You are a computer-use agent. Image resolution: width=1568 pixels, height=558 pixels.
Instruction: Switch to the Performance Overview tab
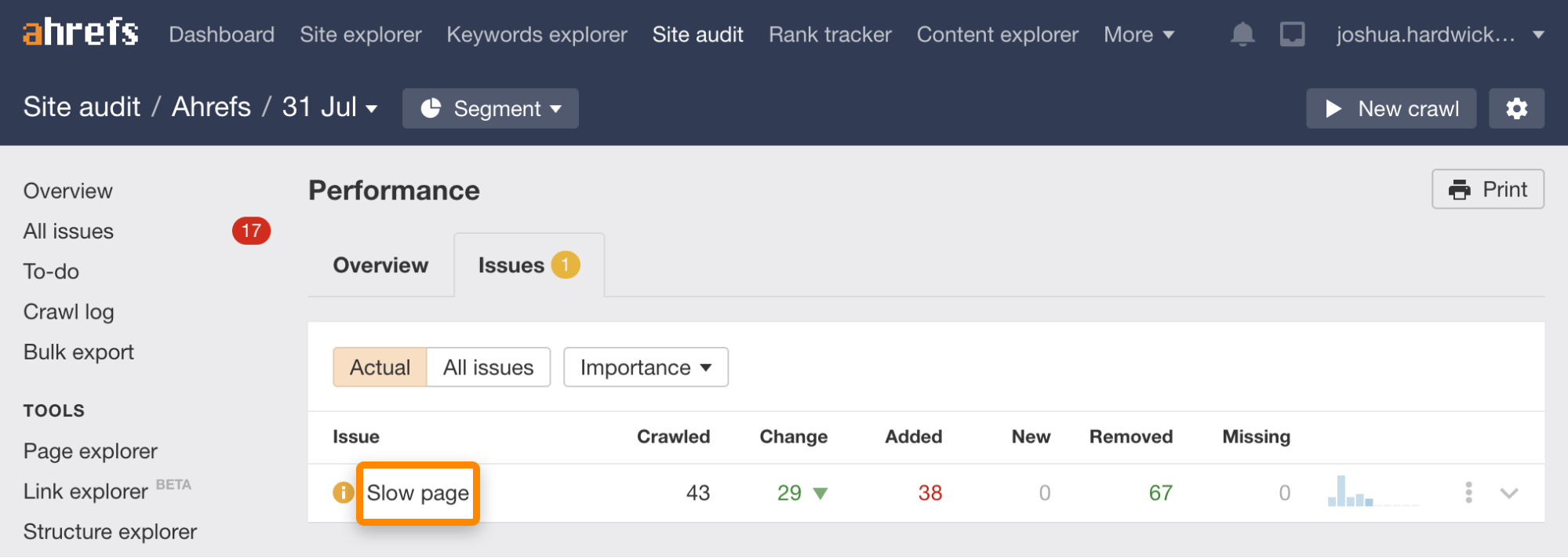pos(380,265)
